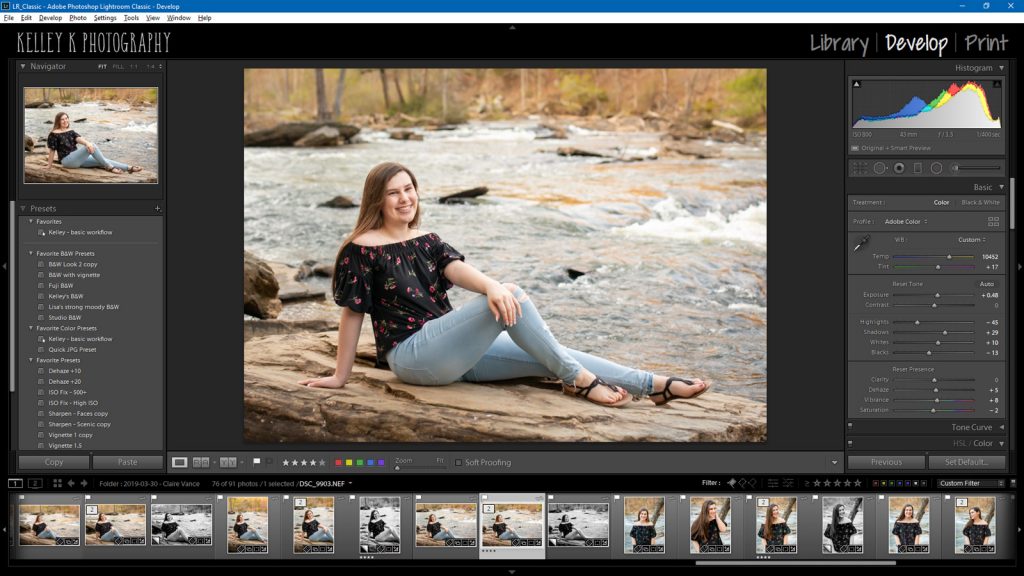
Task: Click the main window display 1 icon
Action: click(x=15, y=483)
